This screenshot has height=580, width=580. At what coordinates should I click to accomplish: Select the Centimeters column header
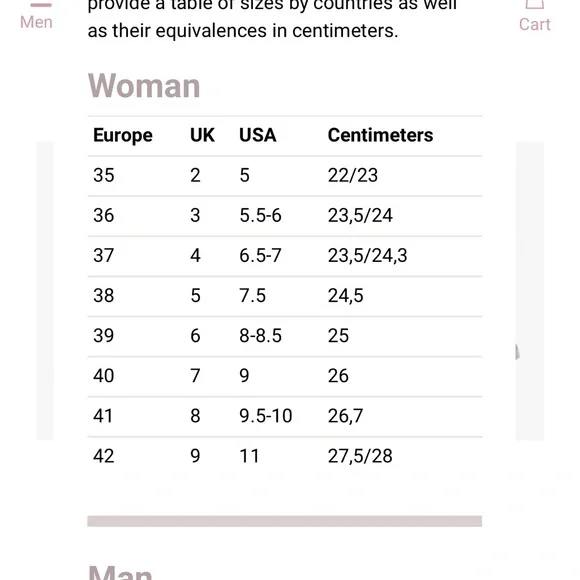[380, 135]
